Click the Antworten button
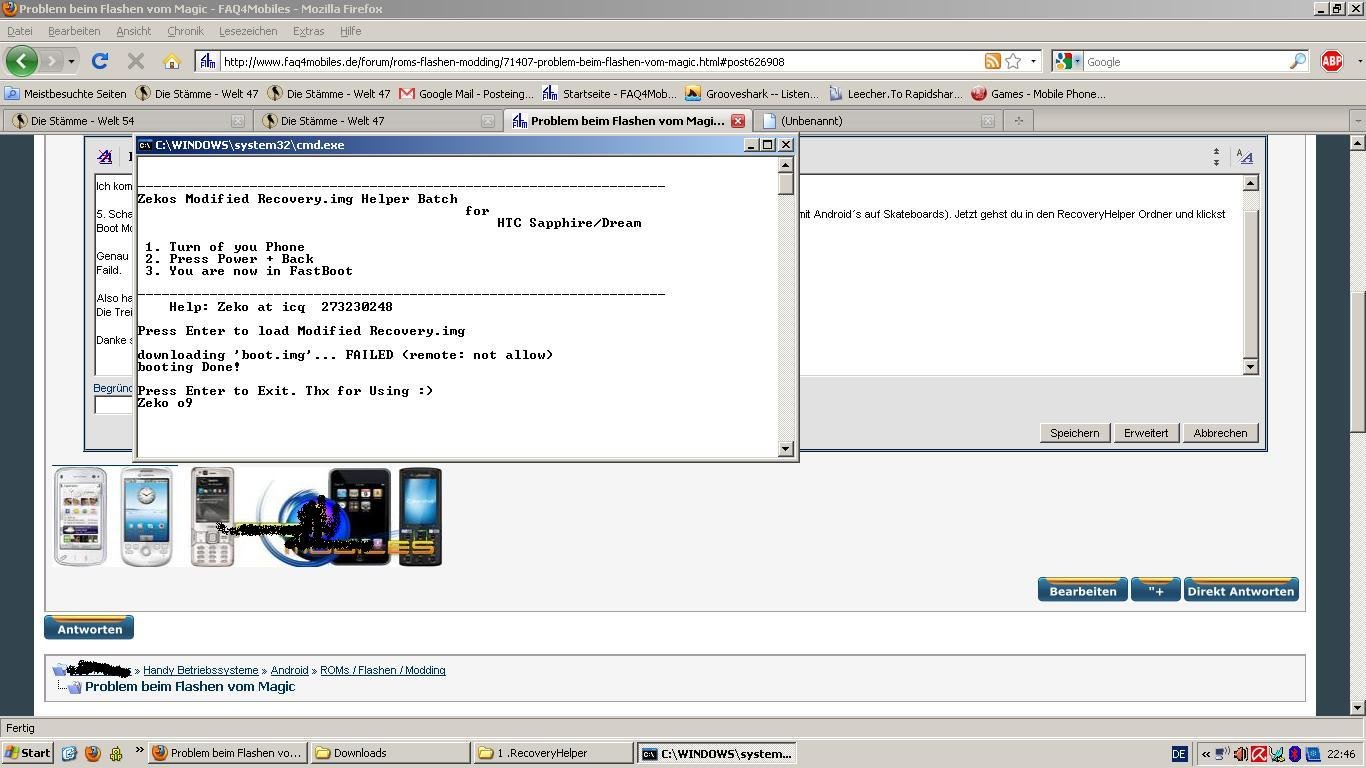Image resolution: width=1366 pixels, height=768 pixels. click(89, 628)
